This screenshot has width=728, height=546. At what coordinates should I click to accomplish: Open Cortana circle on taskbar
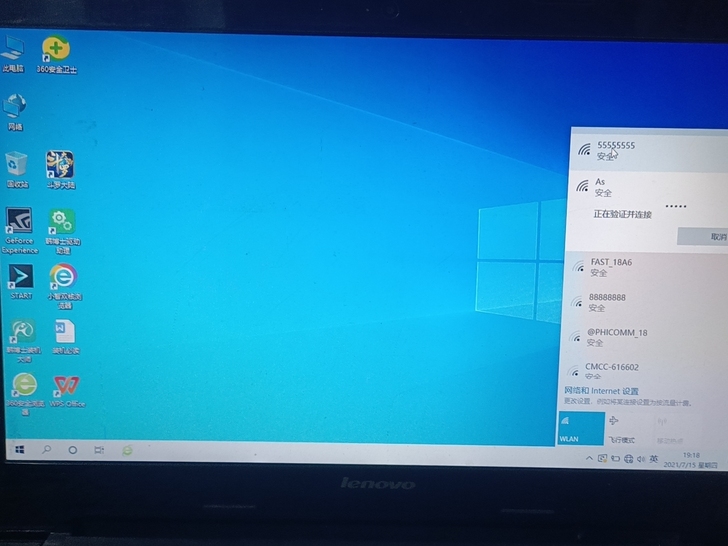73,450
